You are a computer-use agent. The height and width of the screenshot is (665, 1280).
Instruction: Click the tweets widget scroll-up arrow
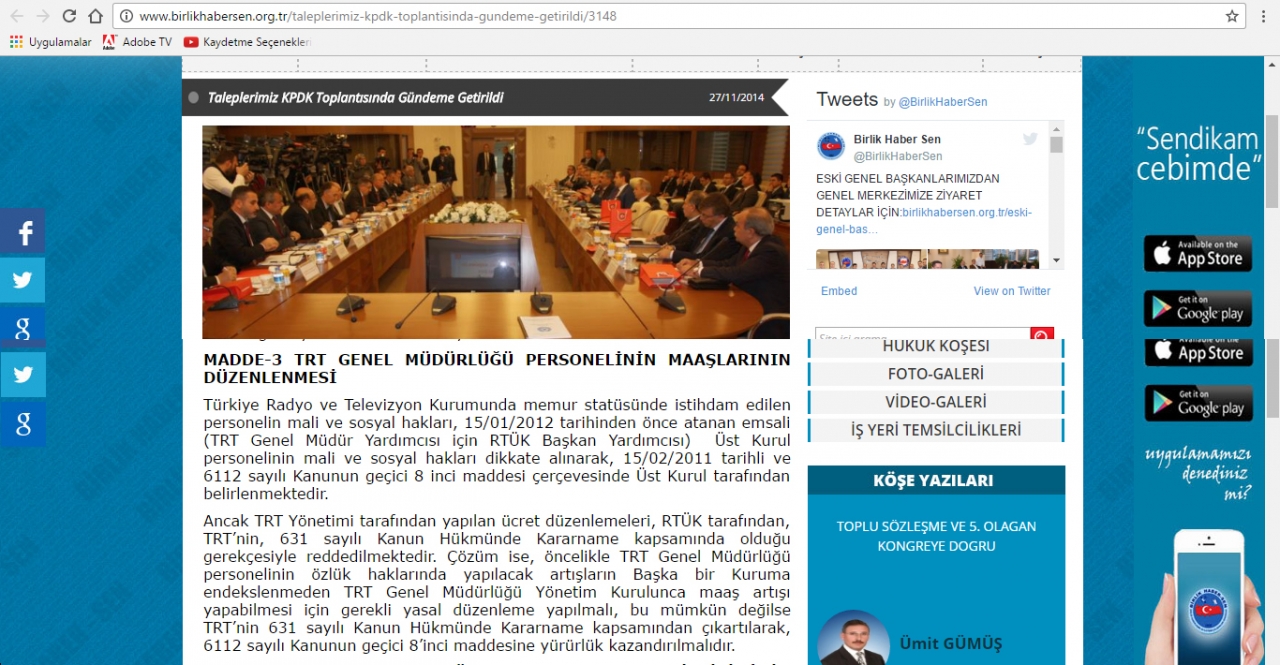tap(1056, 129)
